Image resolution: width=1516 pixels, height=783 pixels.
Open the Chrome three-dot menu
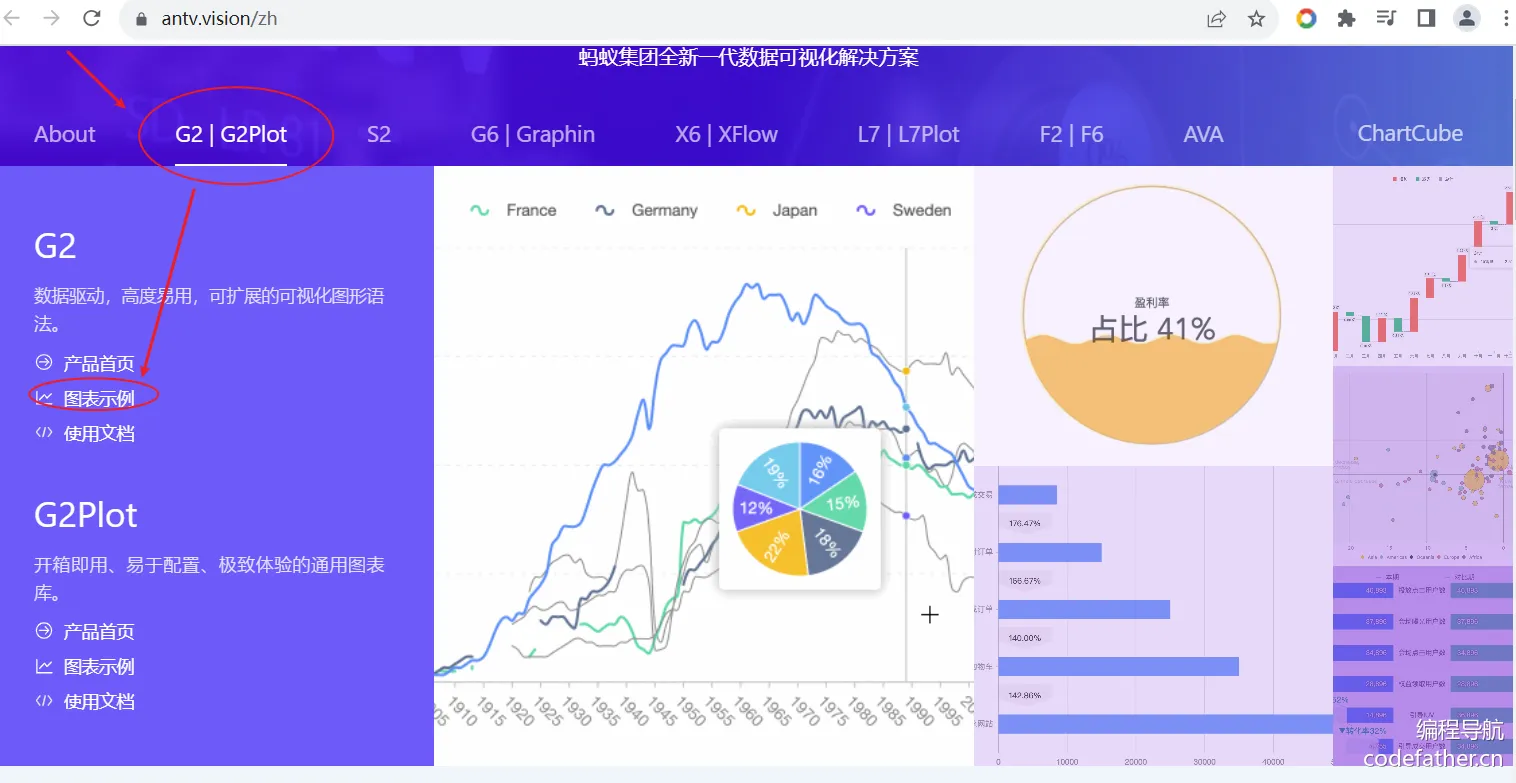tap(1506, 18)
